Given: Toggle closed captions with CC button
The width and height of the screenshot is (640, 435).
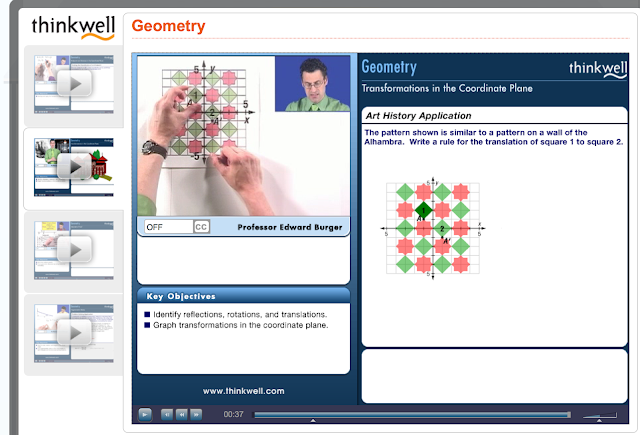Looking at the screenshot, I should click(x=201, y=227).
